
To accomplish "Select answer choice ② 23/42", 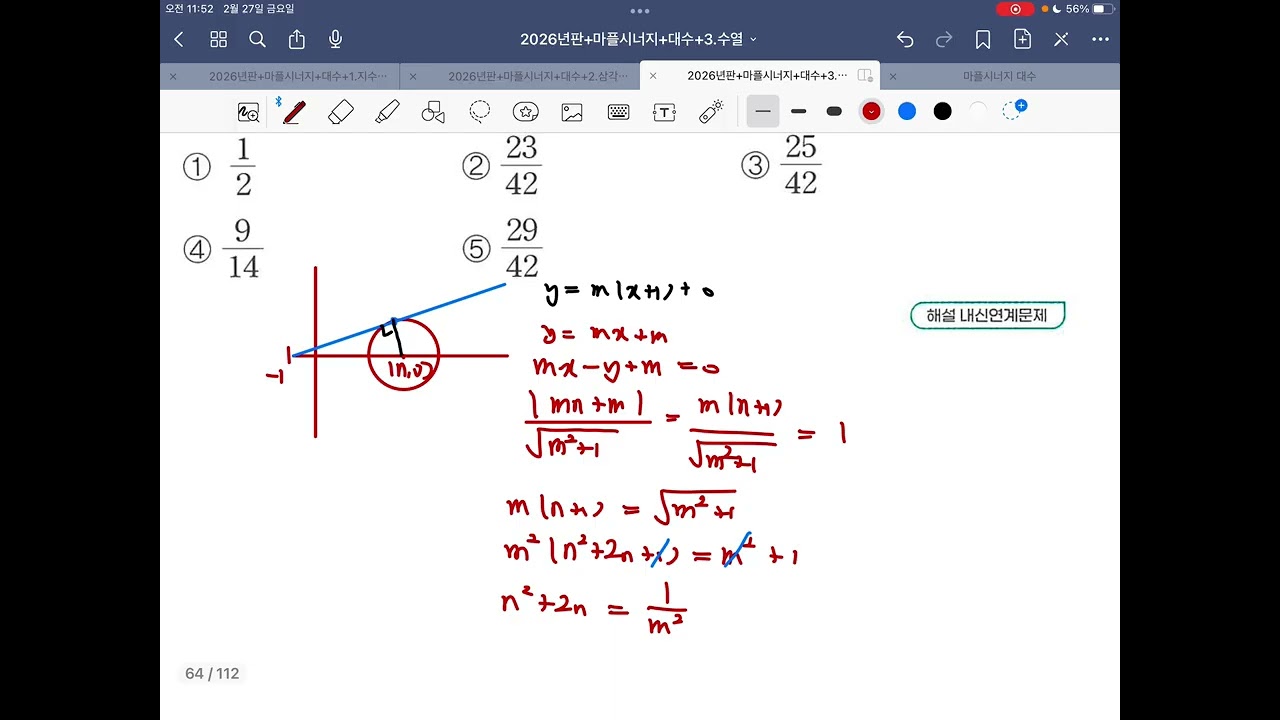I will pyautogui.click(x=502, y=167).
